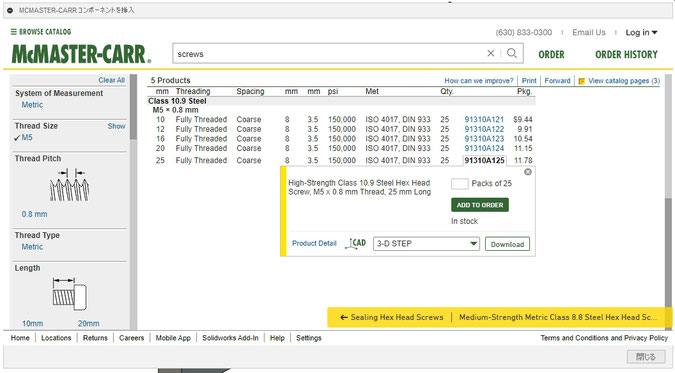Viewport: 675px width, 373px height.
Task: Show more thread sizes
Action: tap(116, 126)
